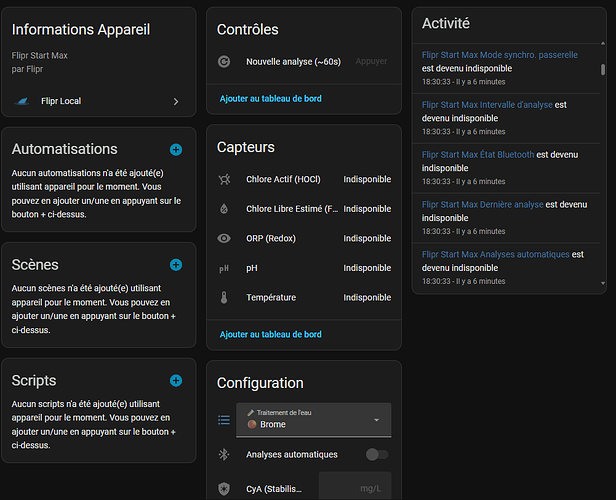This screenshot has height=500, width=616.
Task: Click the refresh icon beside Nouvelle analyse
Action: click(224, 62)
